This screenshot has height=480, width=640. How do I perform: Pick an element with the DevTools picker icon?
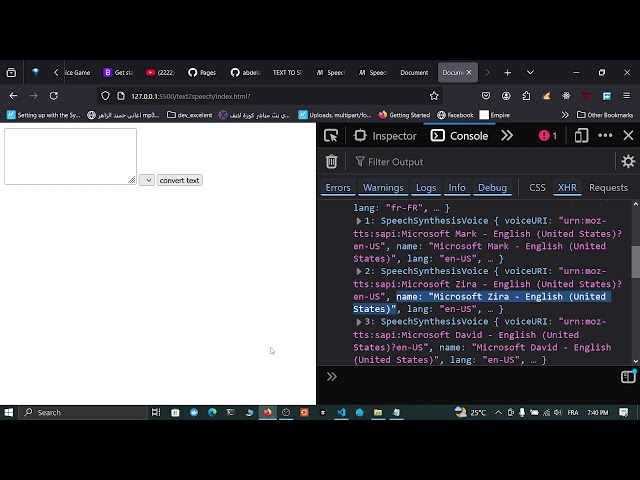click(x=331, y=136)
